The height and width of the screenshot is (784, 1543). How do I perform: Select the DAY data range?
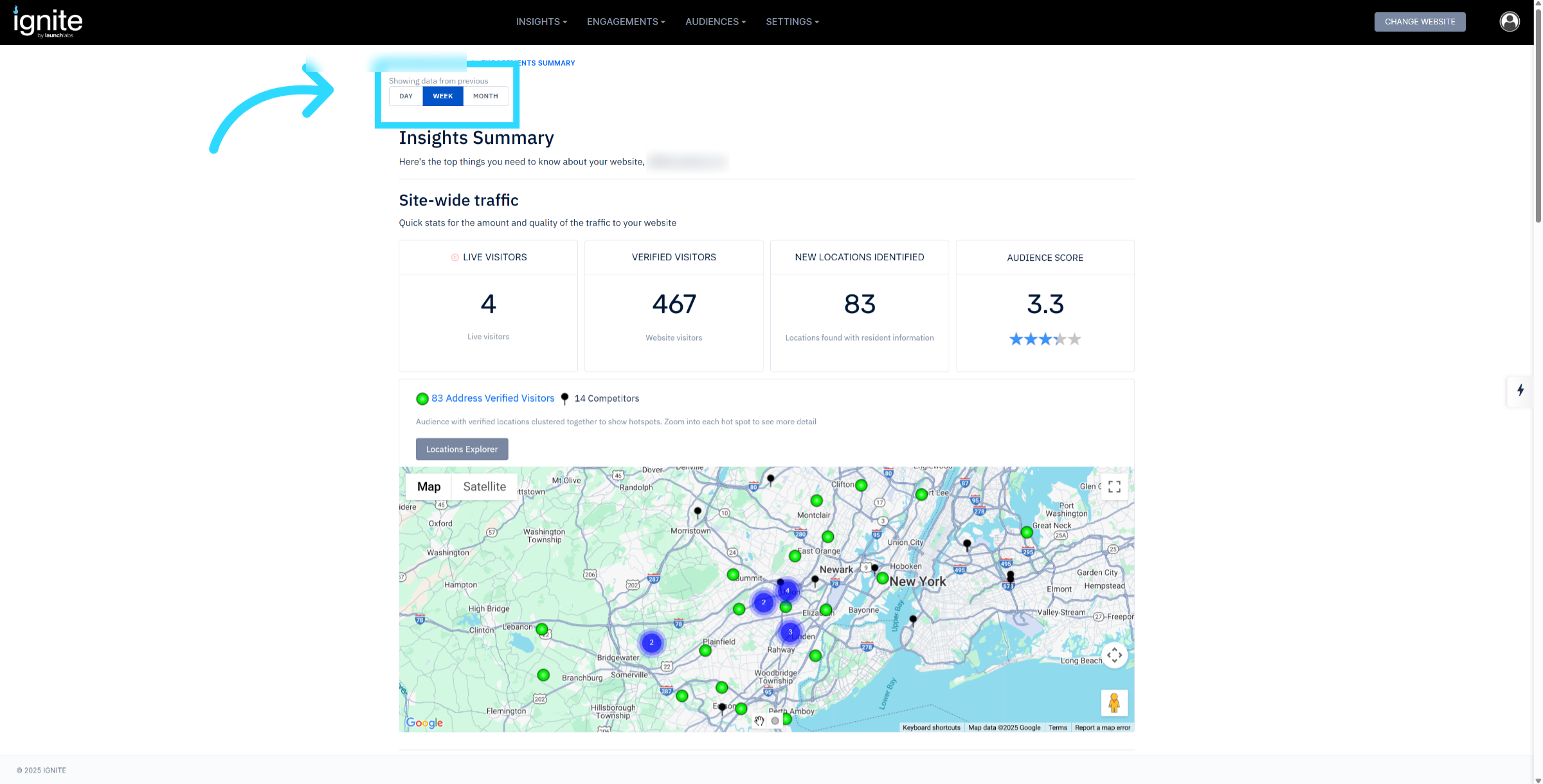click(406, 96)
